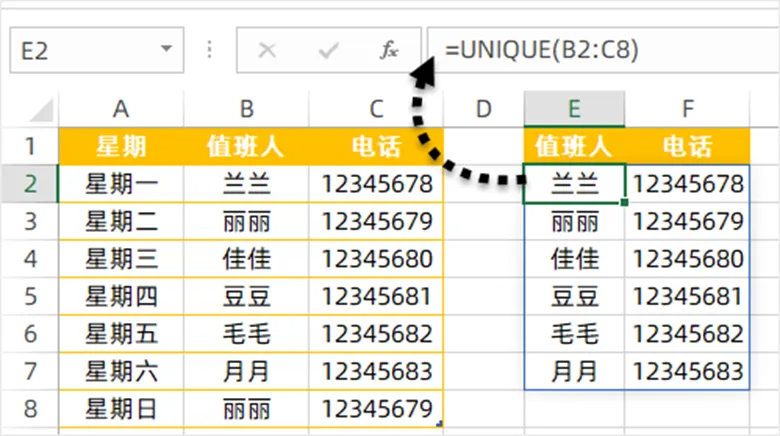Screen dimensions: 780x436
Task: Select cell C5 with 12345681
Action: coord(376,297)
